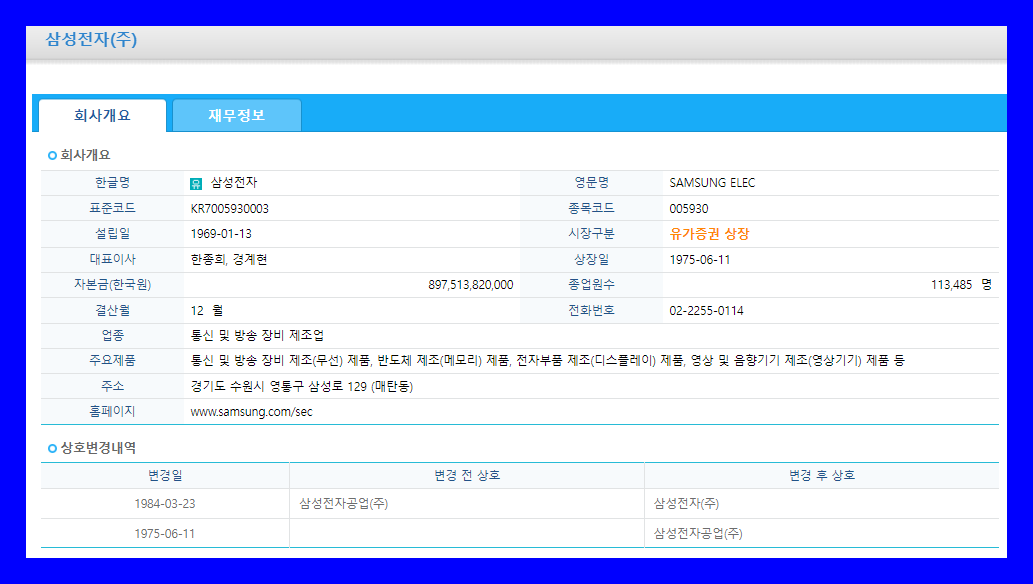
Task: Click new name 삼성전자(주) in 1984 row
Action: point(686,504)
